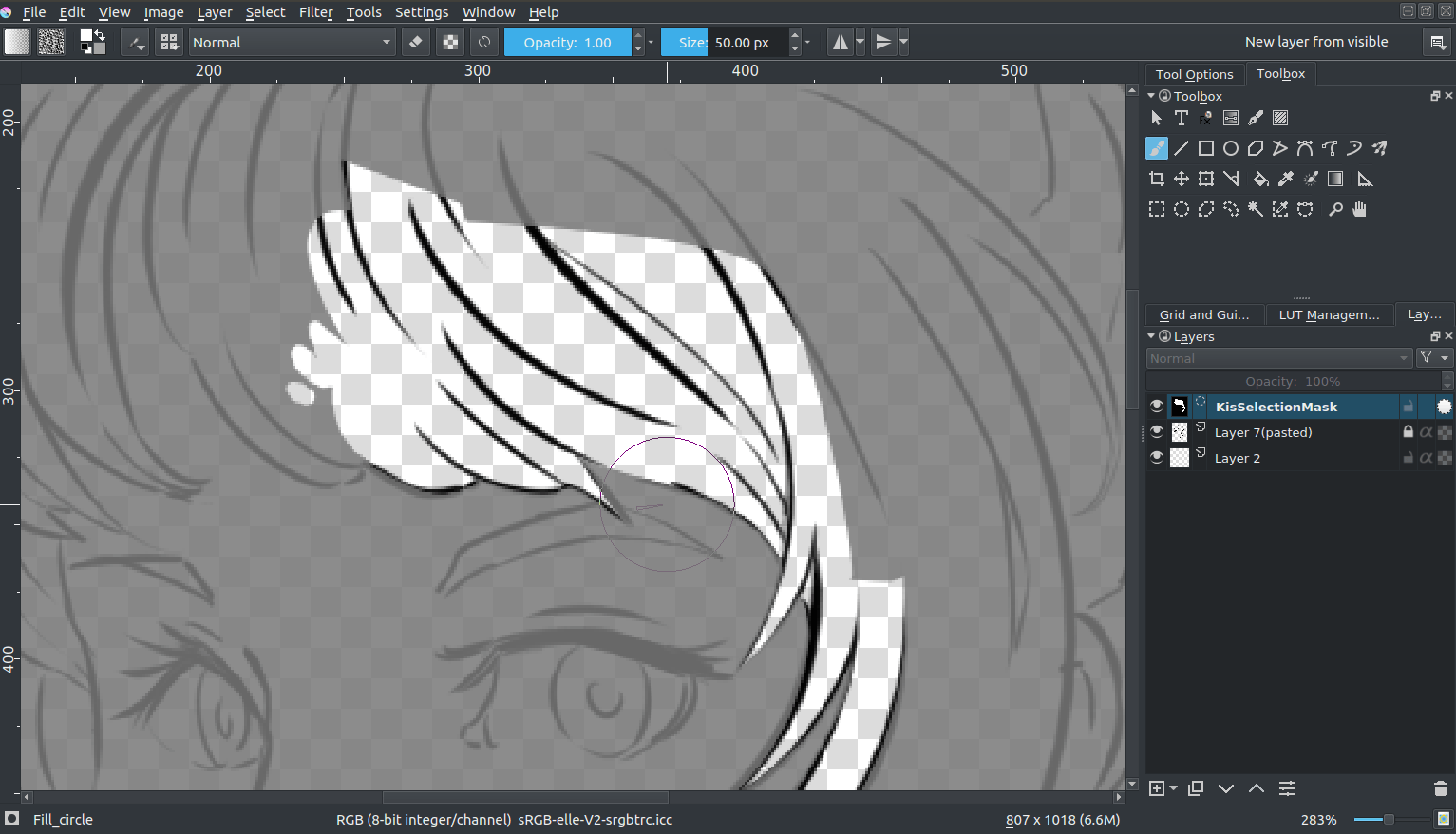This screenshot has width=1456, height=834.
Task: Select the Gradient tool
Action: point(1335,179)
